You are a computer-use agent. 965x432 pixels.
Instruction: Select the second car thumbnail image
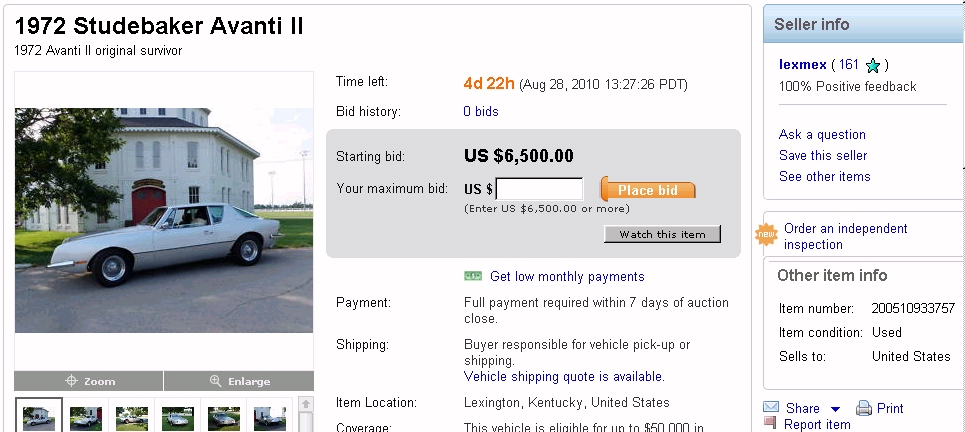pos(86,416)
